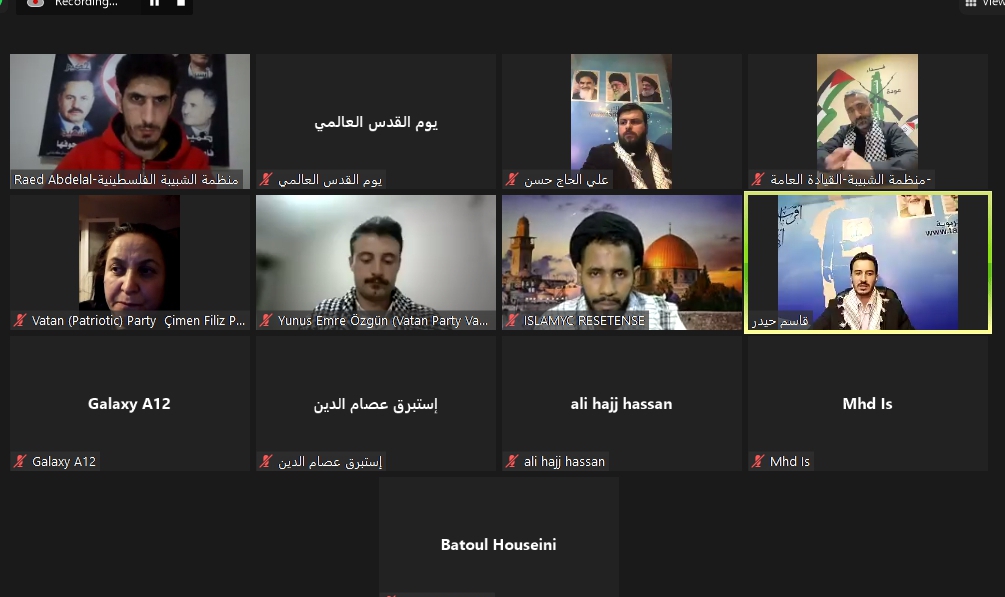Viewport: 1005px width, 597px height.
Task: Pause the recording
Action: click(154, 3)
